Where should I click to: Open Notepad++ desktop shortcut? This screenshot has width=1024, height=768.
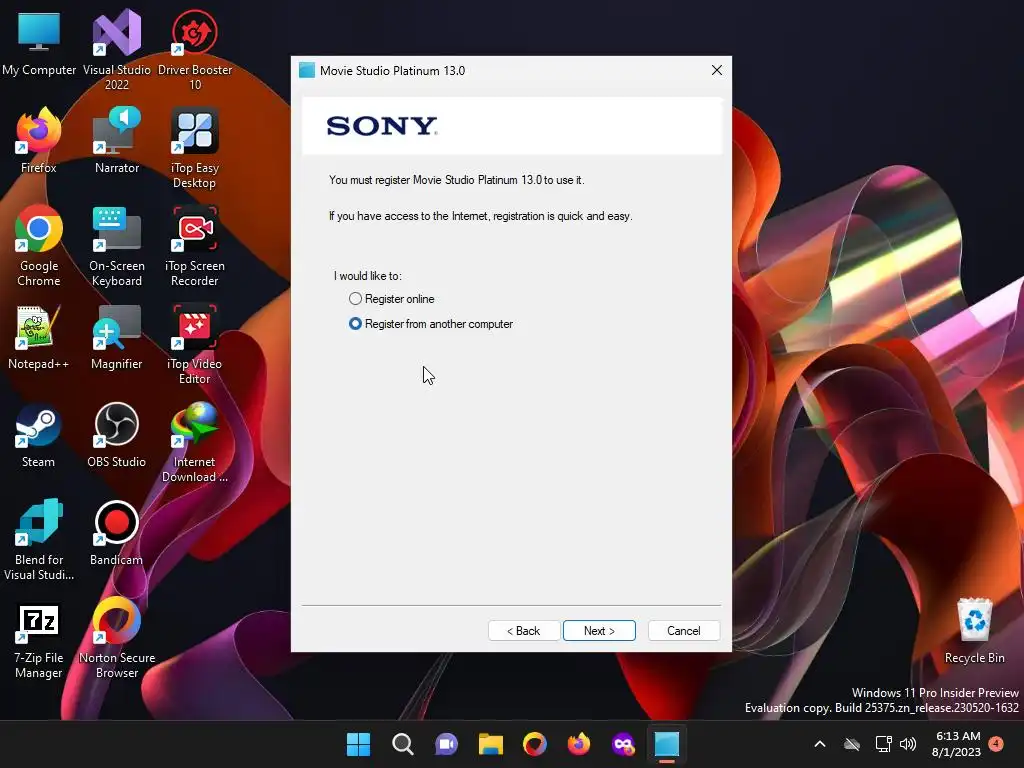click(39, 337)
